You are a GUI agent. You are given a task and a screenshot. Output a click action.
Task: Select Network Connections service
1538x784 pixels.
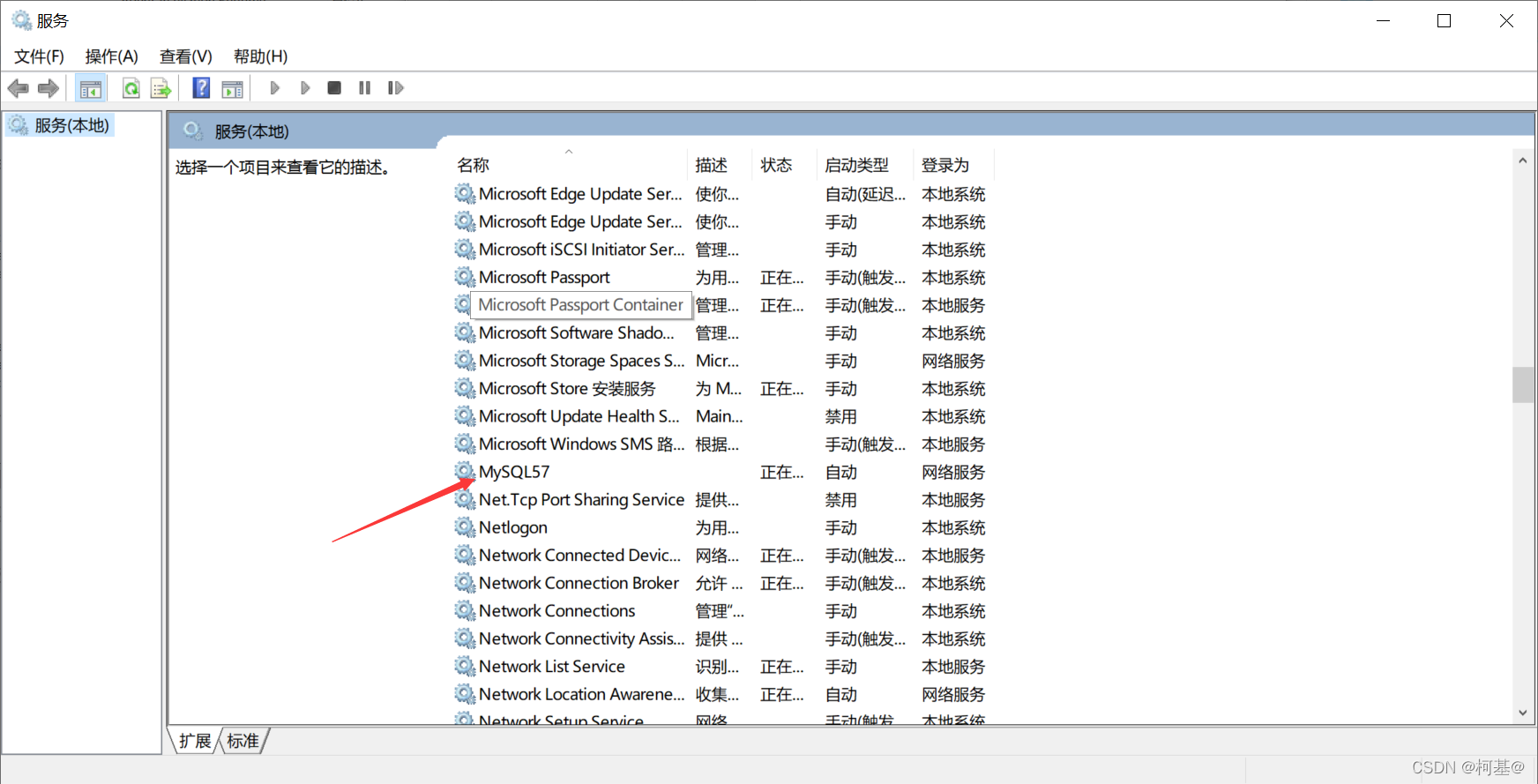556,610
